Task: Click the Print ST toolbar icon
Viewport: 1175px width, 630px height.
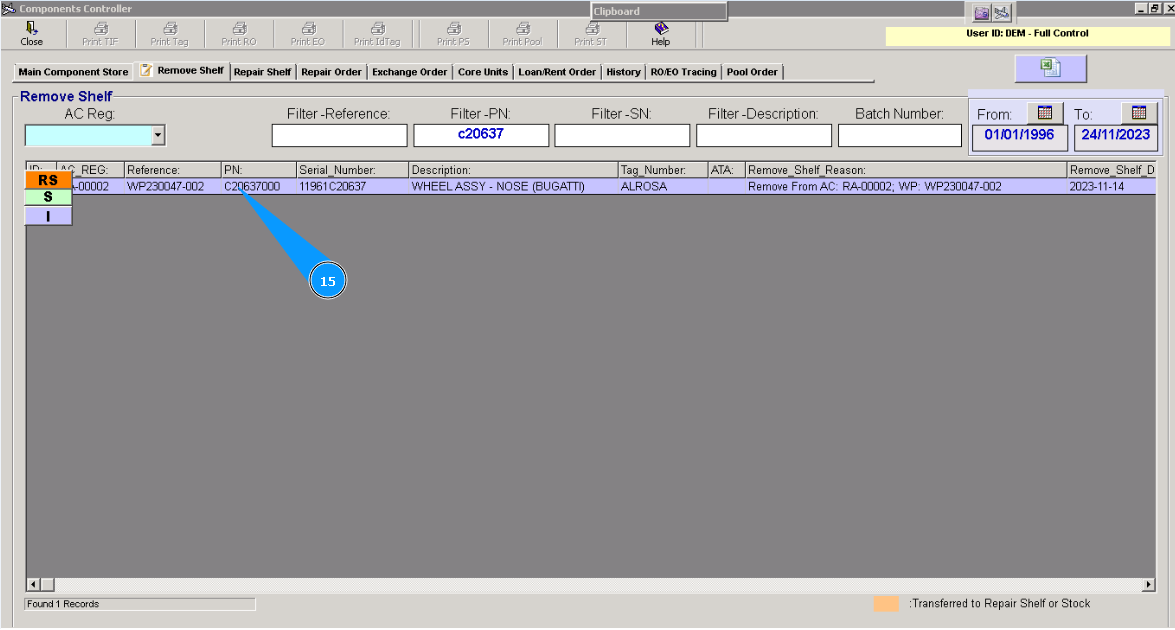Action: [590, 34]
